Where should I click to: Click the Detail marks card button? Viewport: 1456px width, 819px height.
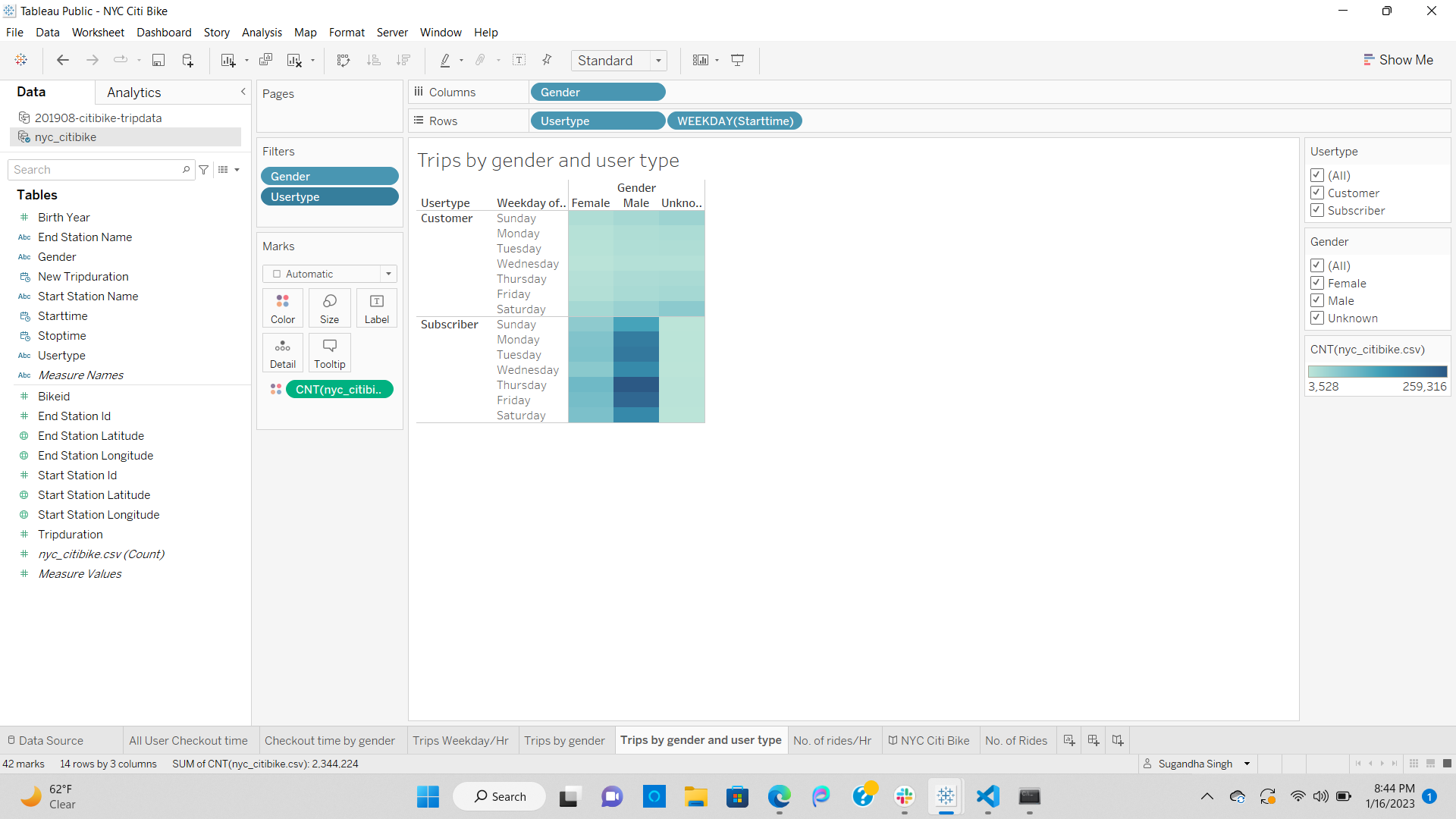click(283, 353)
